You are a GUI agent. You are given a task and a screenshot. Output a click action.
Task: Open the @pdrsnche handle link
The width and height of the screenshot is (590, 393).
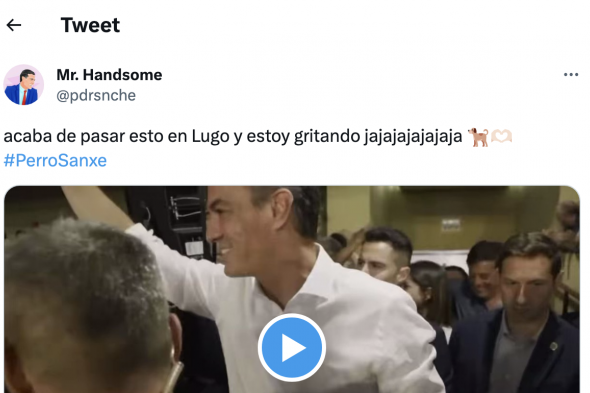pyautogui.click(x=96, y=96)
